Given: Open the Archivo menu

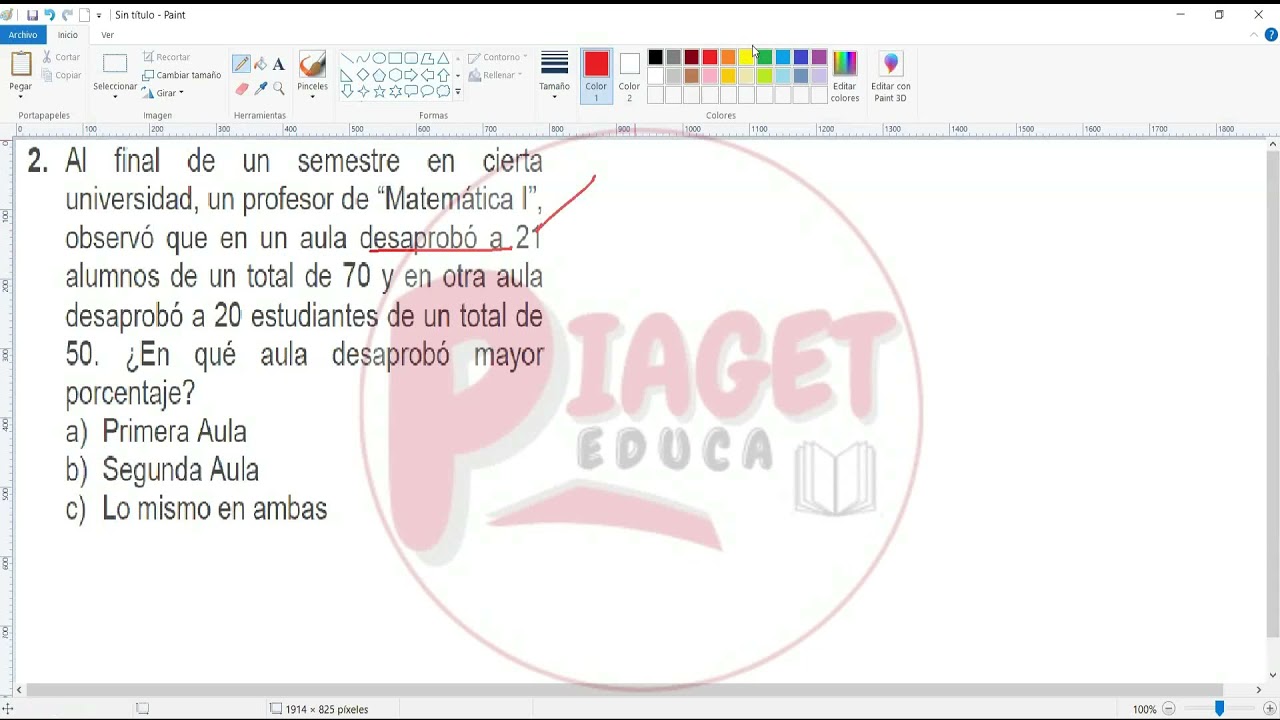Looking at the screenshot, I should tap(23, 35).
